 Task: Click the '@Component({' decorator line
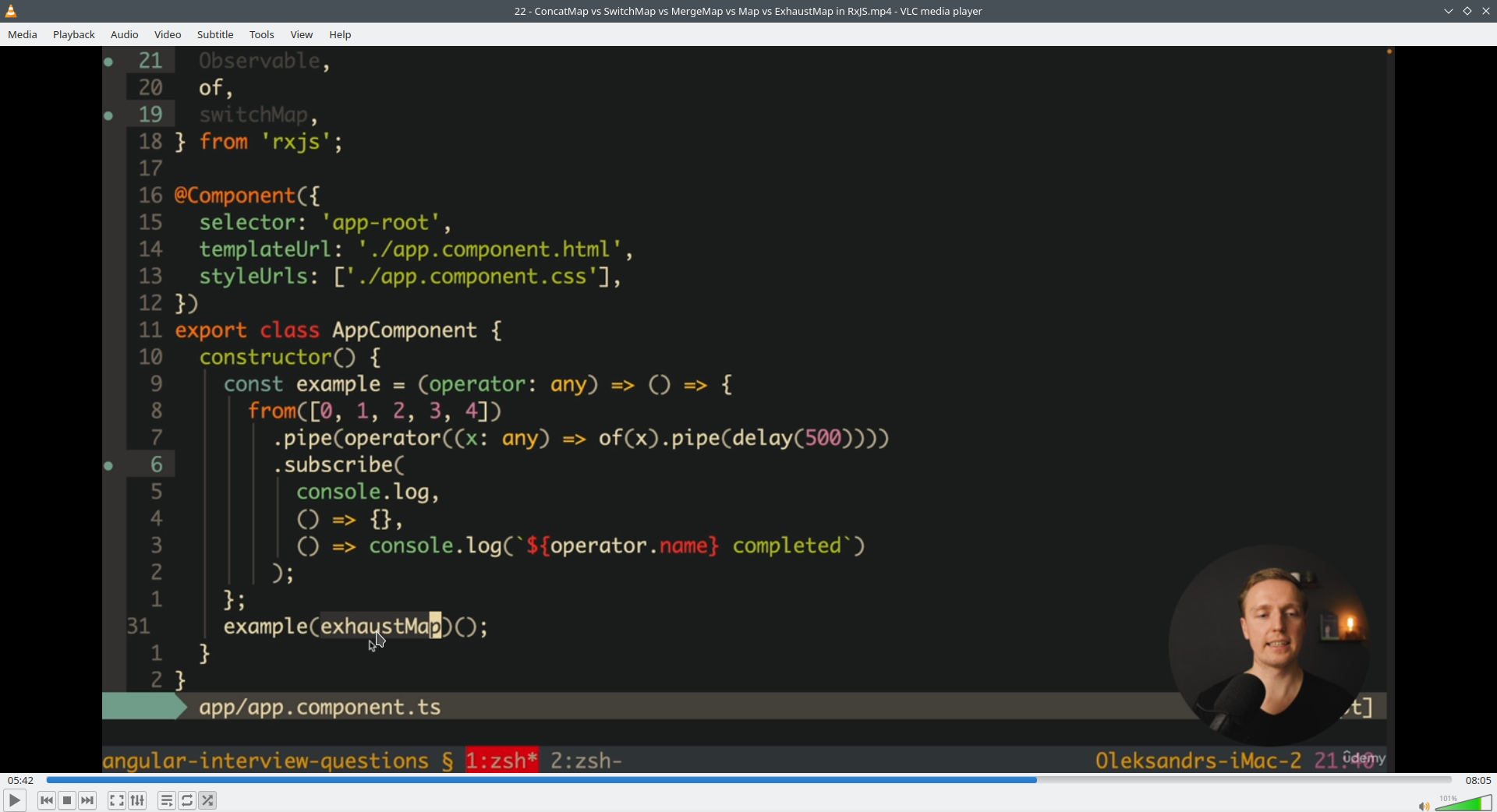pos(247,195)
